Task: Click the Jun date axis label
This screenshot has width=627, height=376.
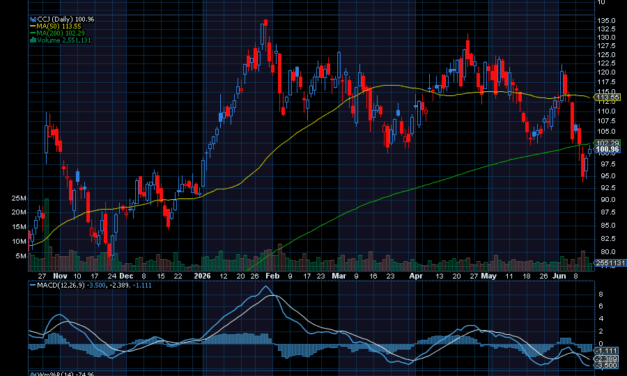Action: [559, 276]
